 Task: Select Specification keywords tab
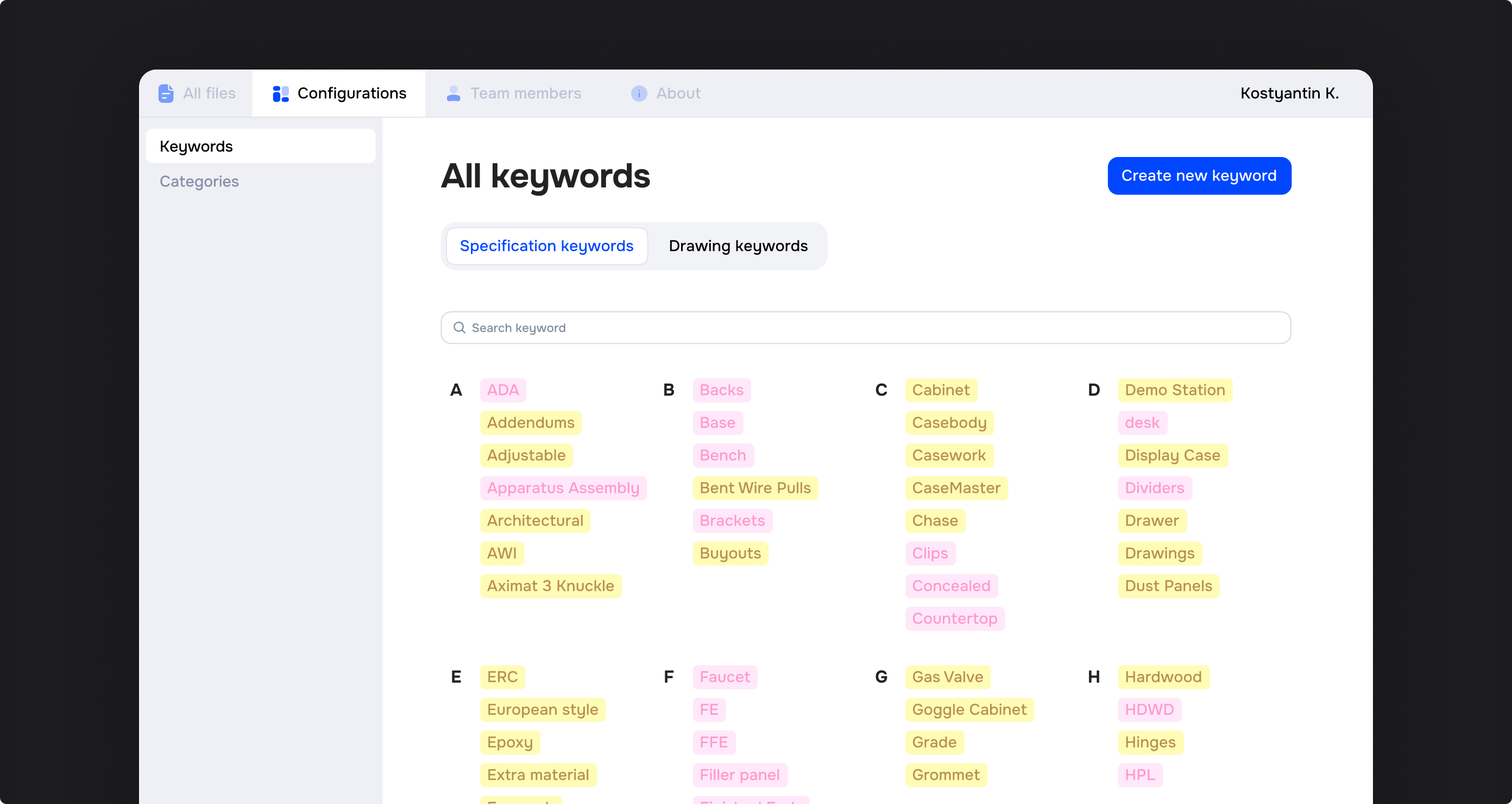[x=546, y=246]
